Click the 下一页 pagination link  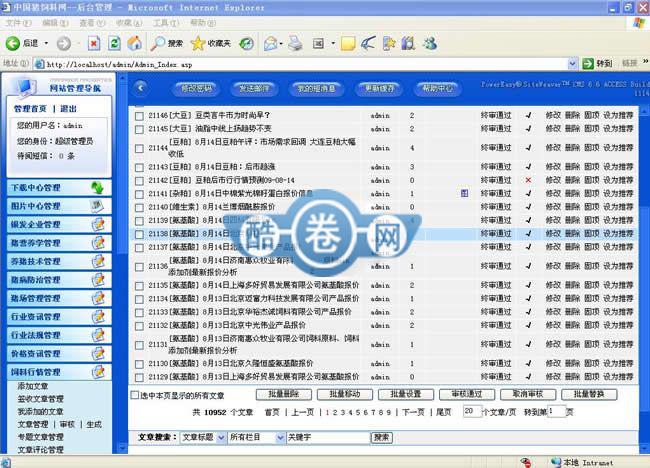[x=413, y=412]
